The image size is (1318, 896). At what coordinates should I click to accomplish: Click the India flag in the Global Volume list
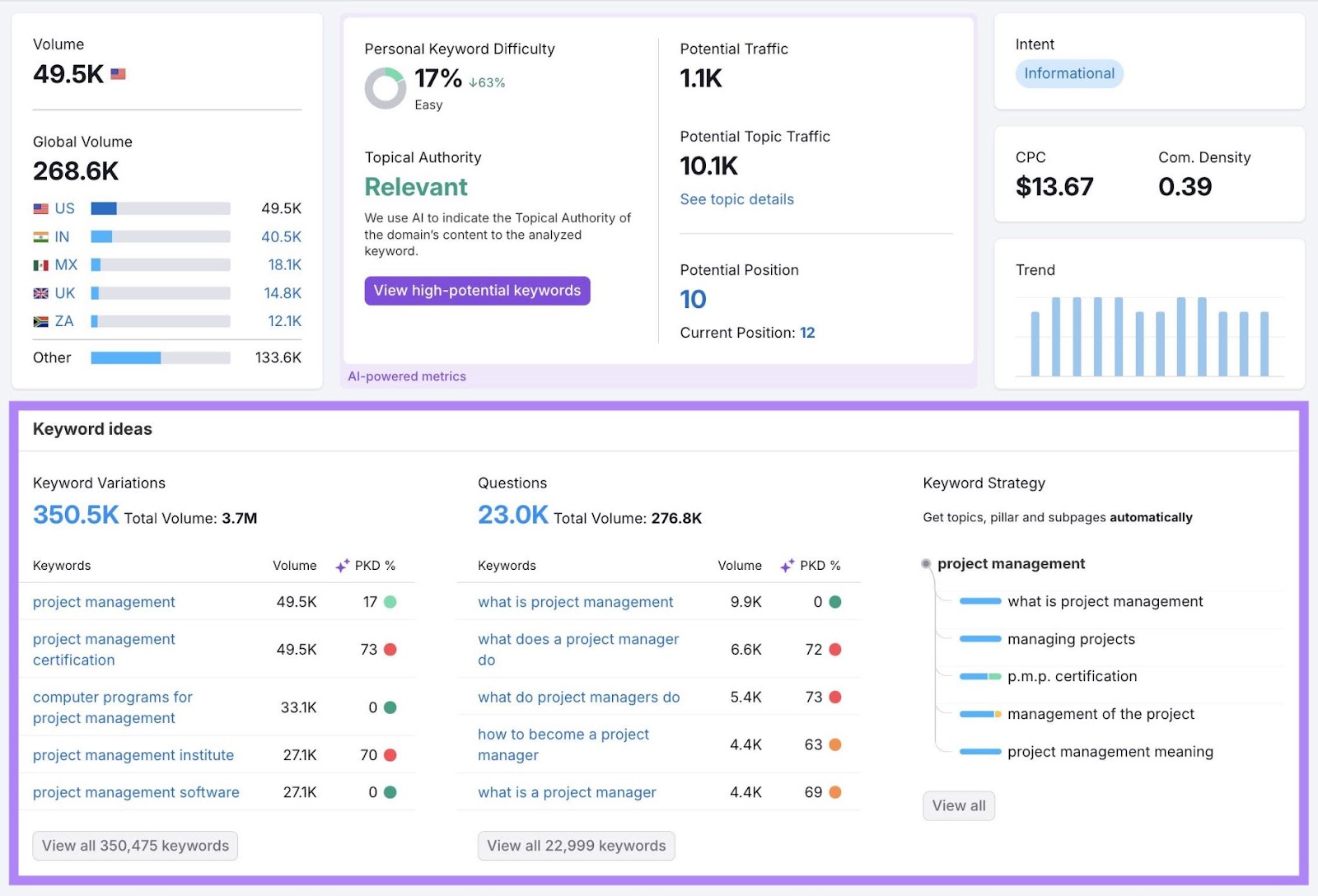[x=42, y=236]
